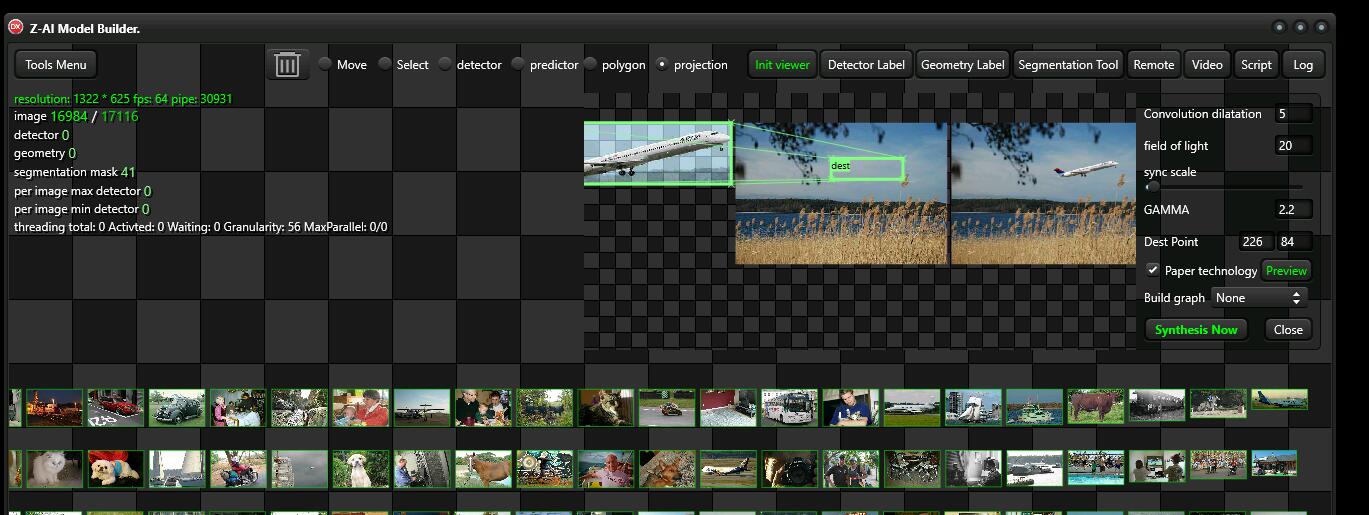
Task: Choose the Select mode radio button
Action: click(385, 64)
